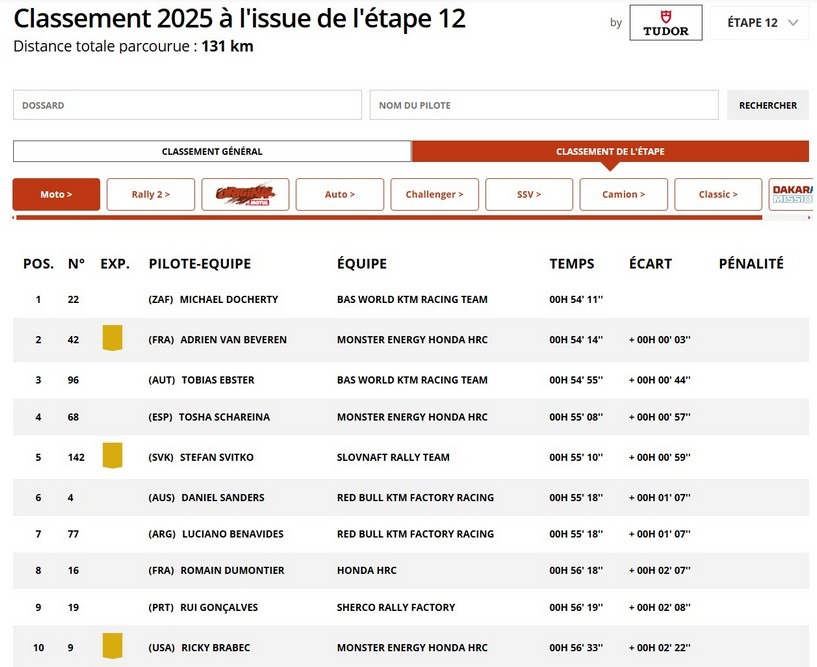
Task: Open pilot Luciano Benavides
Action: click(232, 534)
